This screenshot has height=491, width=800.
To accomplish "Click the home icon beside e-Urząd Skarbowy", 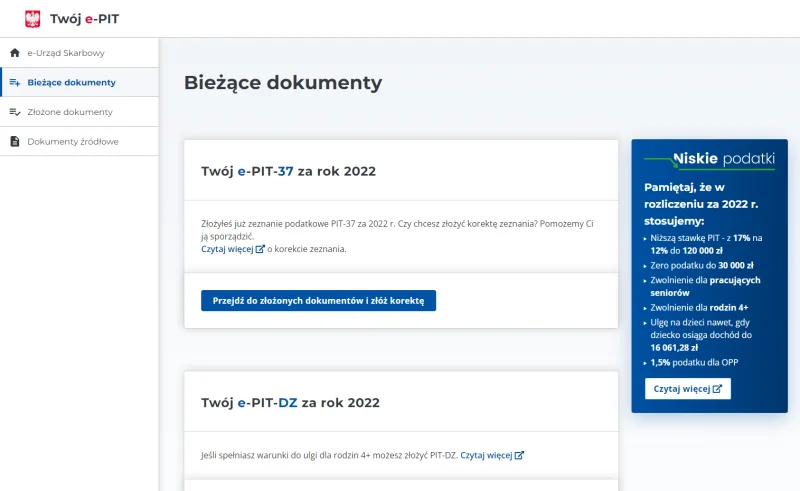I will (x=15, y=53).
